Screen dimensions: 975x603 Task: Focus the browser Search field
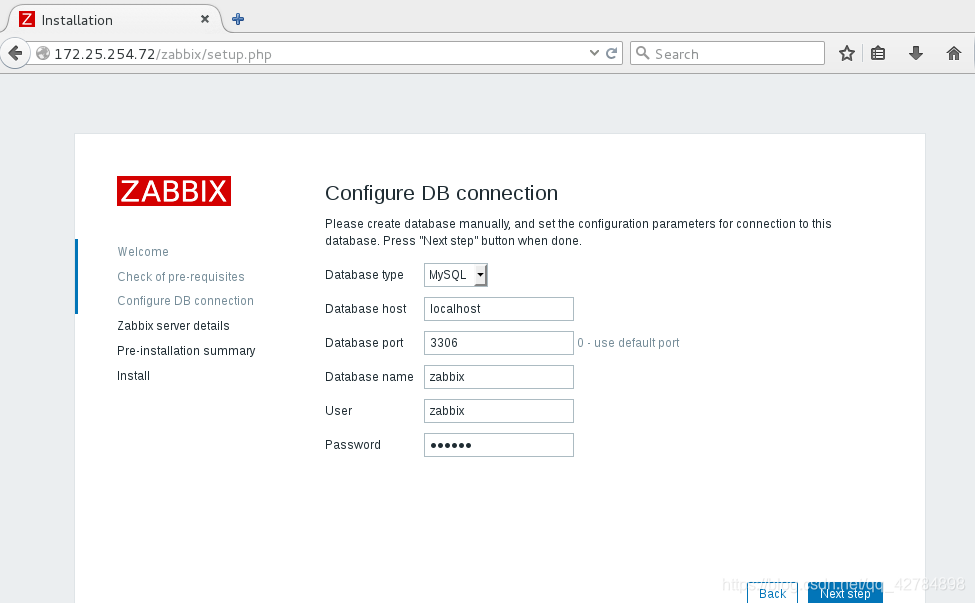tap(727, 53)
